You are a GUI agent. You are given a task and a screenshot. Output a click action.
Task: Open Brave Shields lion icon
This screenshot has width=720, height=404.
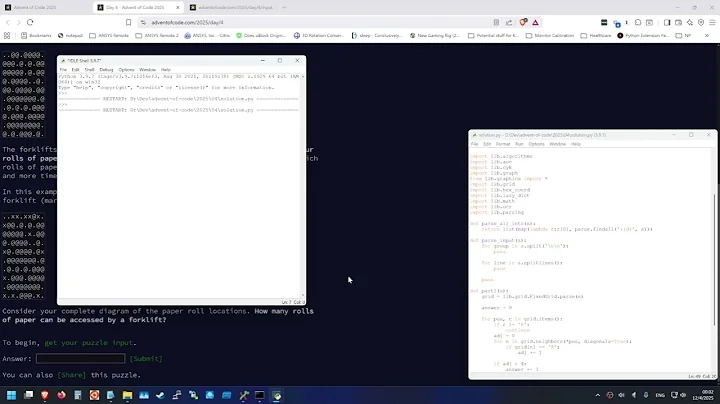523,22
